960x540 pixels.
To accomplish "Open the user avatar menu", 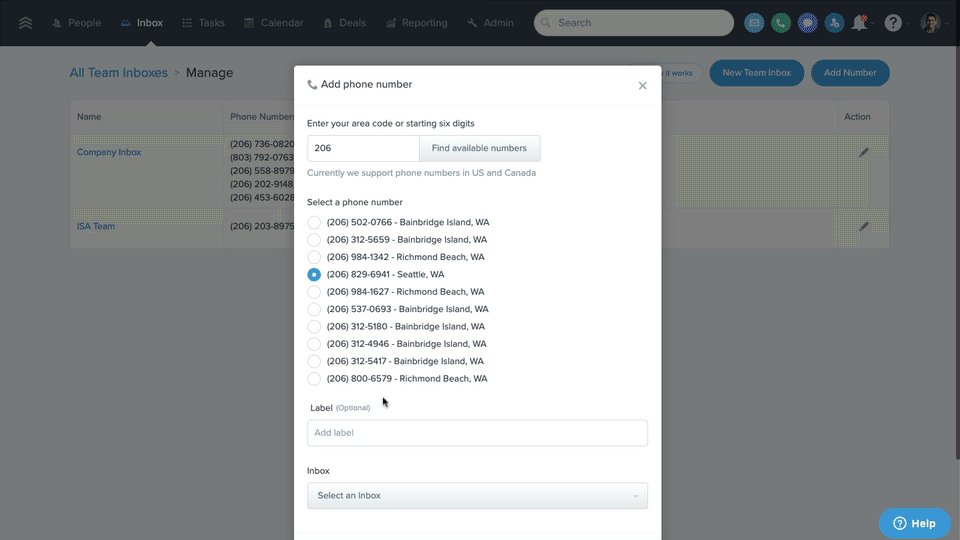I will coord(931,23).
